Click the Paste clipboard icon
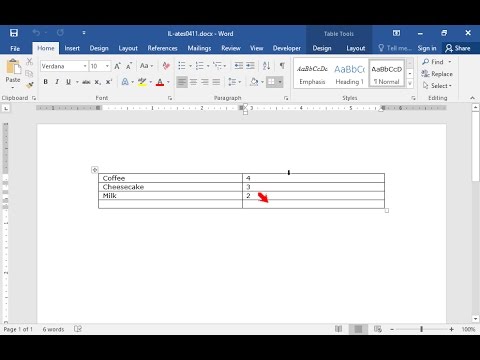The height and width of the screenshot is (360, 480). click(x=13, y=67)
